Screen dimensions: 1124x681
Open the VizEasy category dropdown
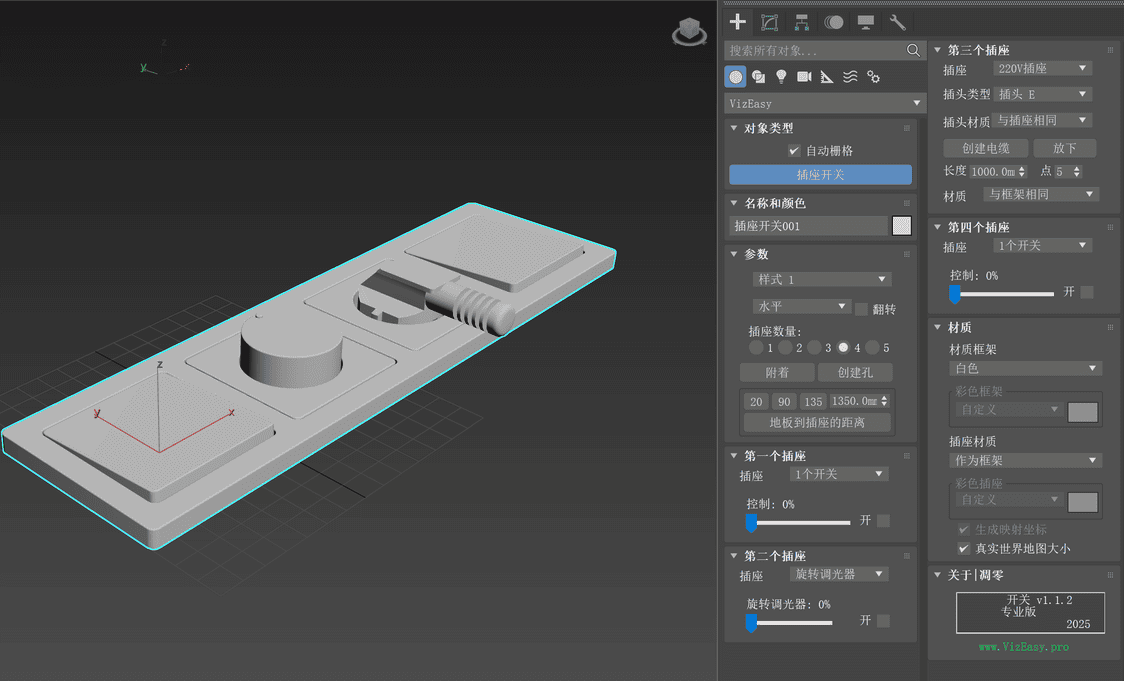click(x=825, y=103)
